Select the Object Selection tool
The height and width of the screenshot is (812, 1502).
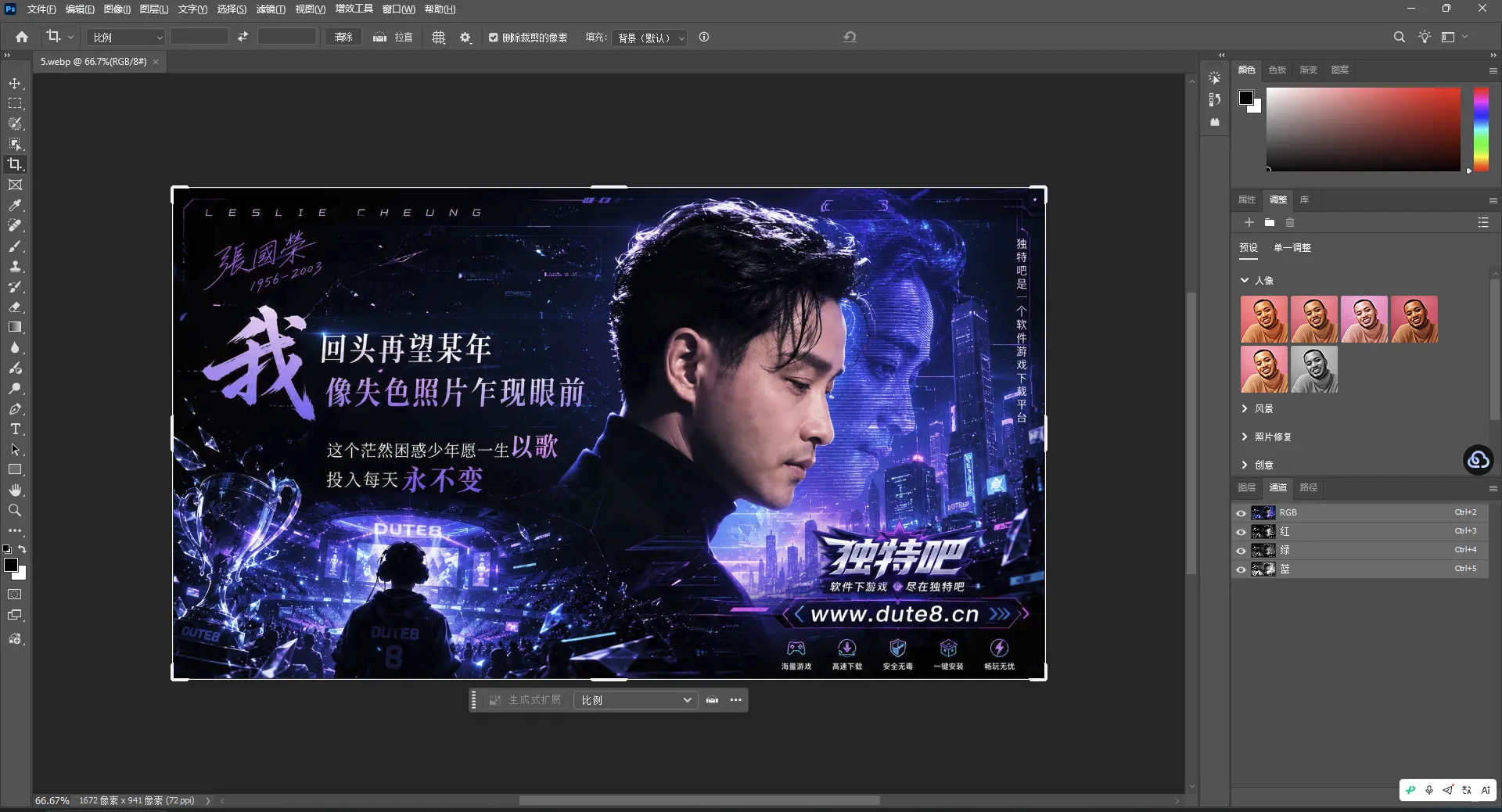pos(15,144)
